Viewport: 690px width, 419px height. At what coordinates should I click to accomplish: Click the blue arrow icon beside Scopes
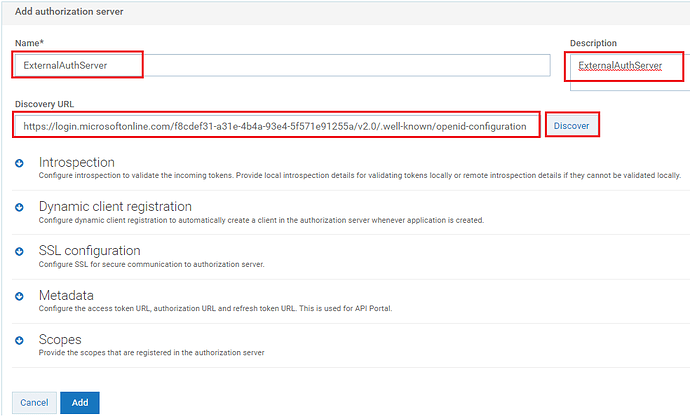point(19,340)
